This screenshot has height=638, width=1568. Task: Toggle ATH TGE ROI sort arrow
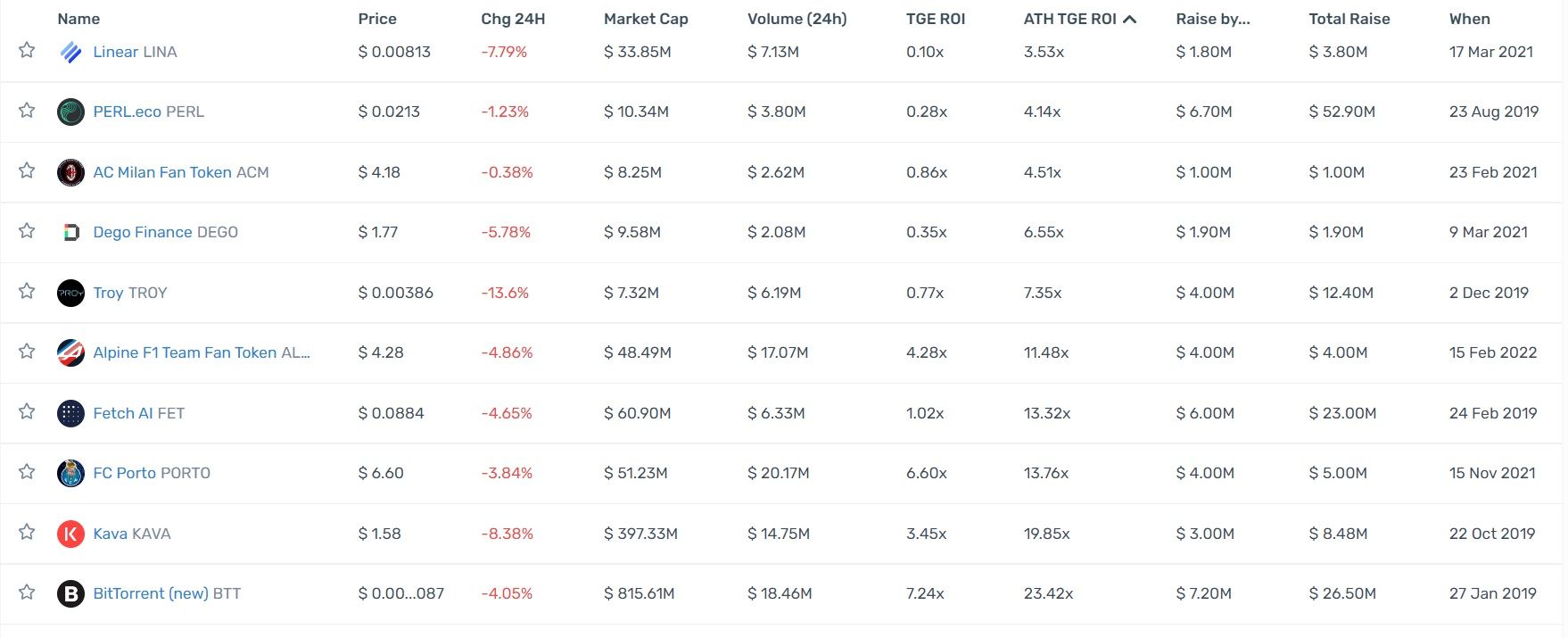pyautogui.click(x=1130, y=19)
